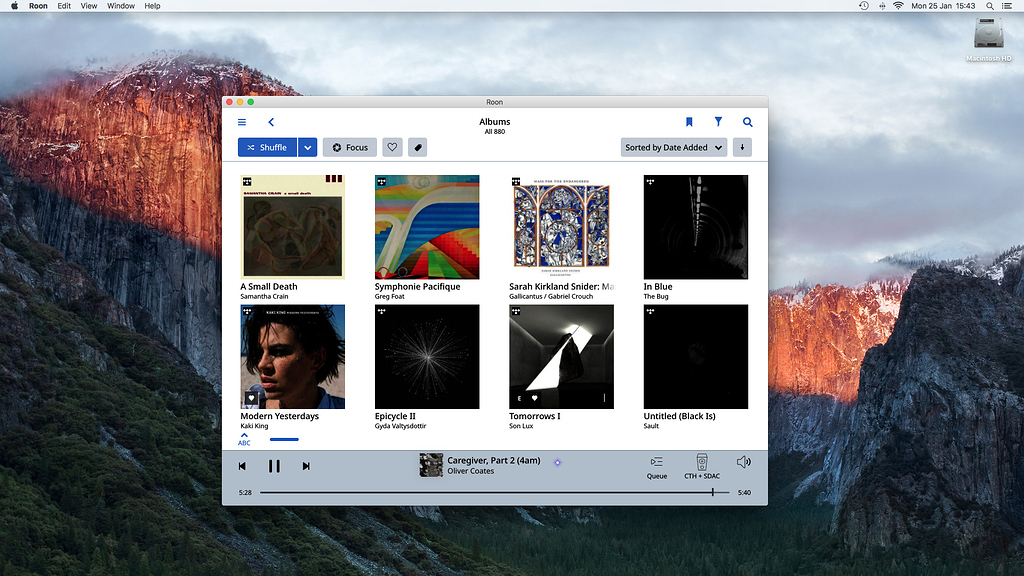The height and width of the screenshot is (576, 1024).
Task: Open the Queue view
Action: (657, 465)
